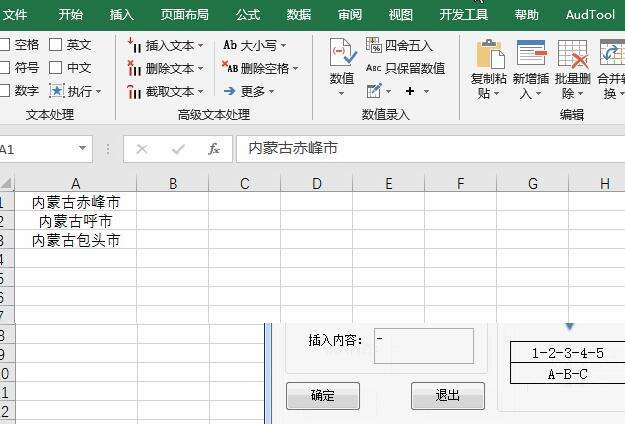The image size is (625, 424).
Task: Expand the 执行 dropdown arrow
Action: [x=98, y=92]
